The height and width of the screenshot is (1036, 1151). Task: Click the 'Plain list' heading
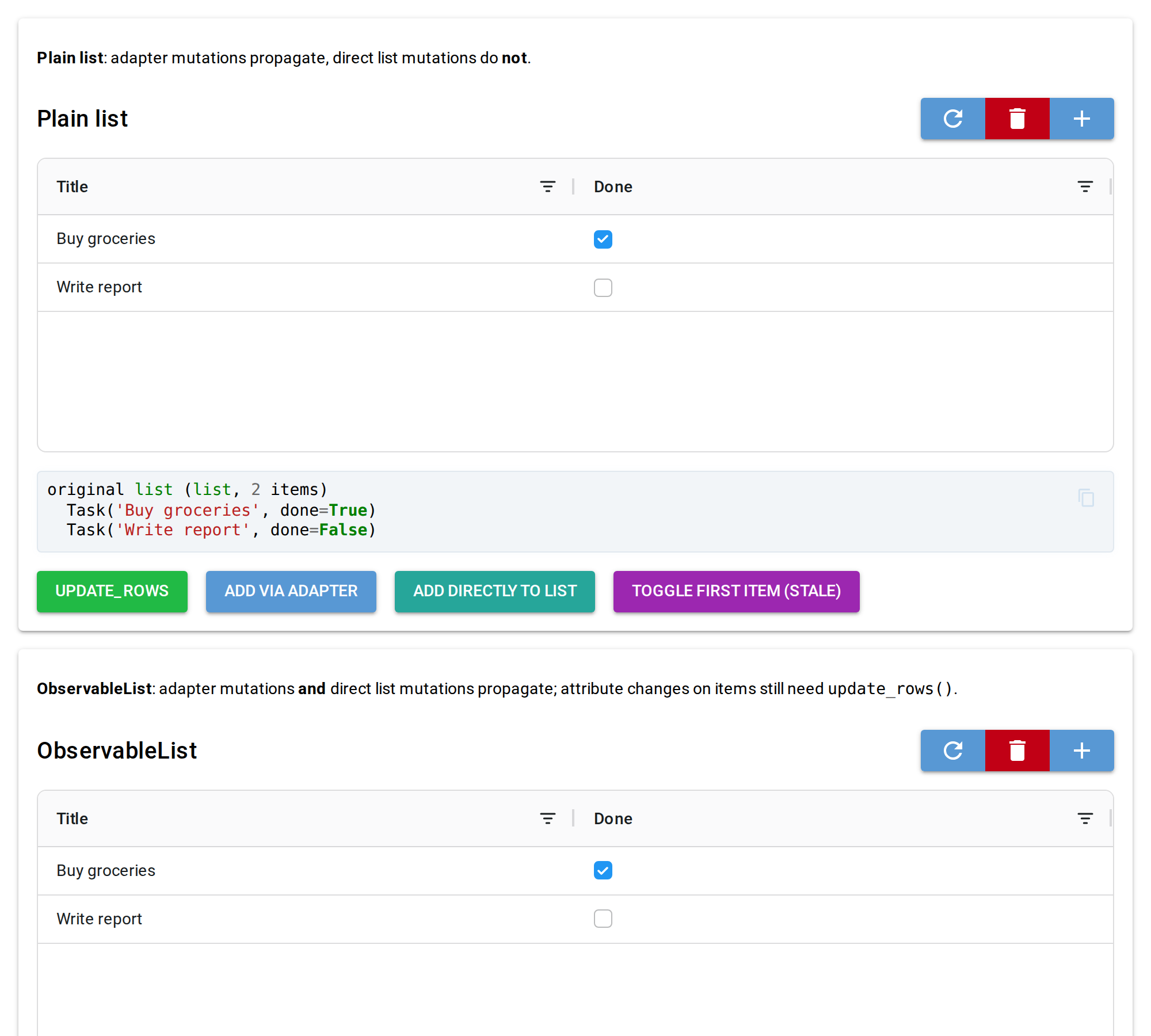point(82,119)
